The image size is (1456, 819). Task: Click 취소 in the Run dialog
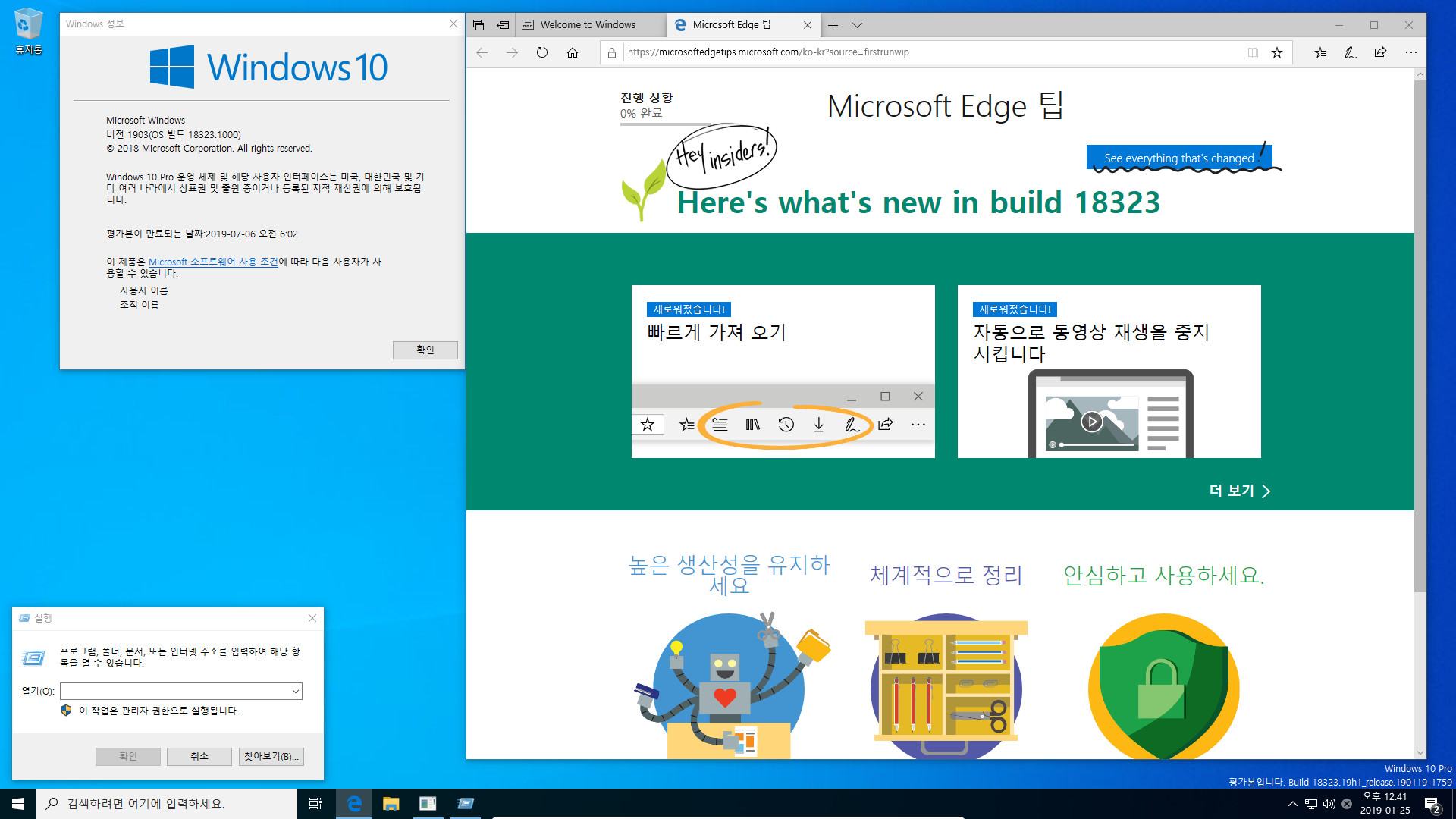click(199, 756)
